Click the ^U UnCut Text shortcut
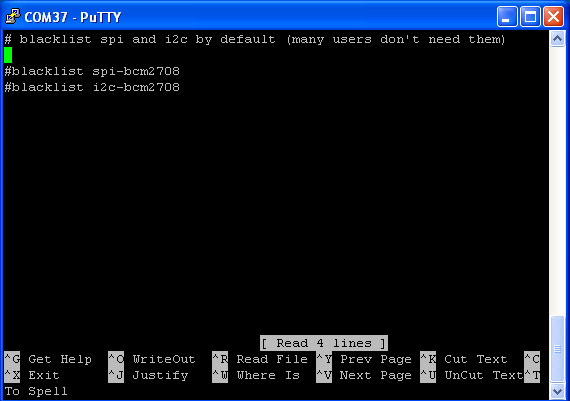The width and height of the screenshot is (570, 401). [471, 375]
